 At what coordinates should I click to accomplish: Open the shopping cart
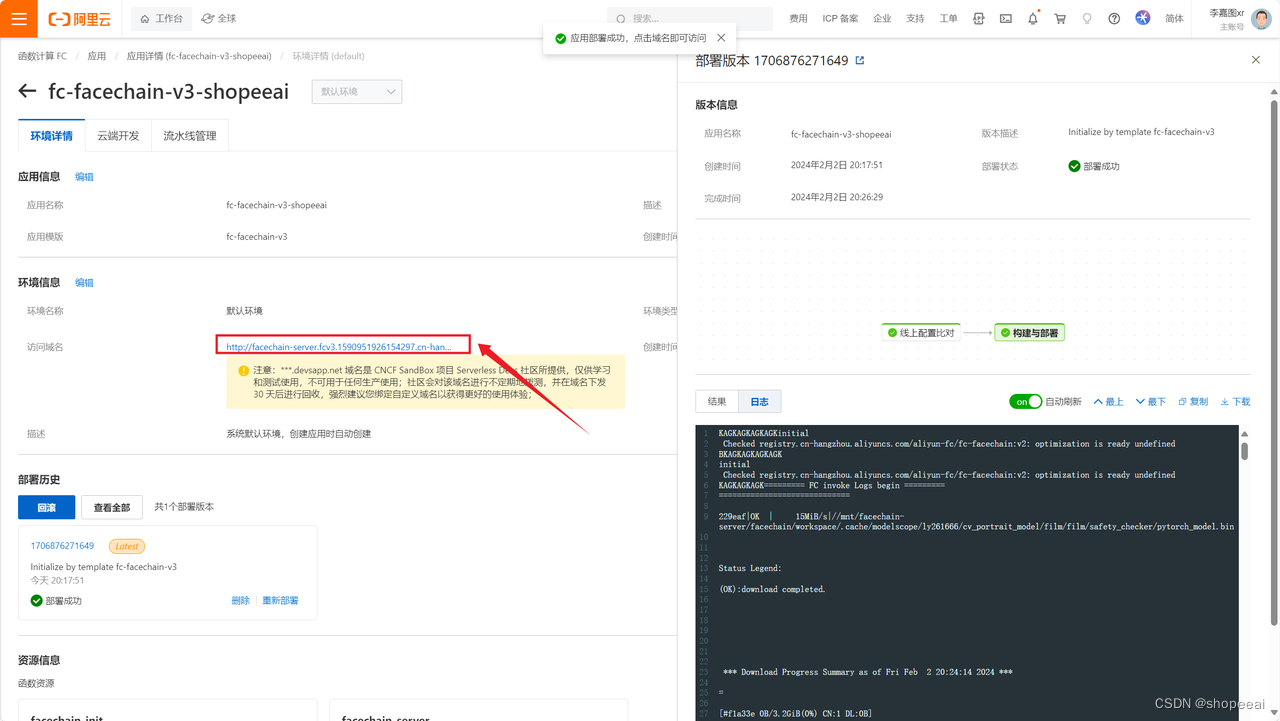click(x=1060, y=19)
